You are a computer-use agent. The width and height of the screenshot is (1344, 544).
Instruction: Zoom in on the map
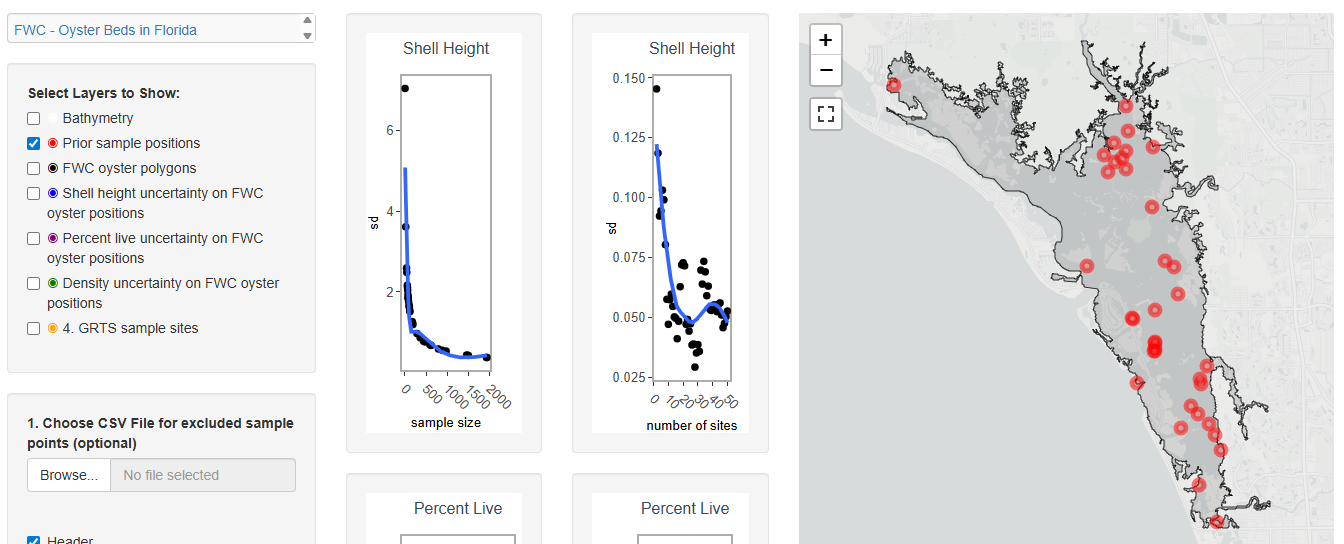tap(825, 41)
